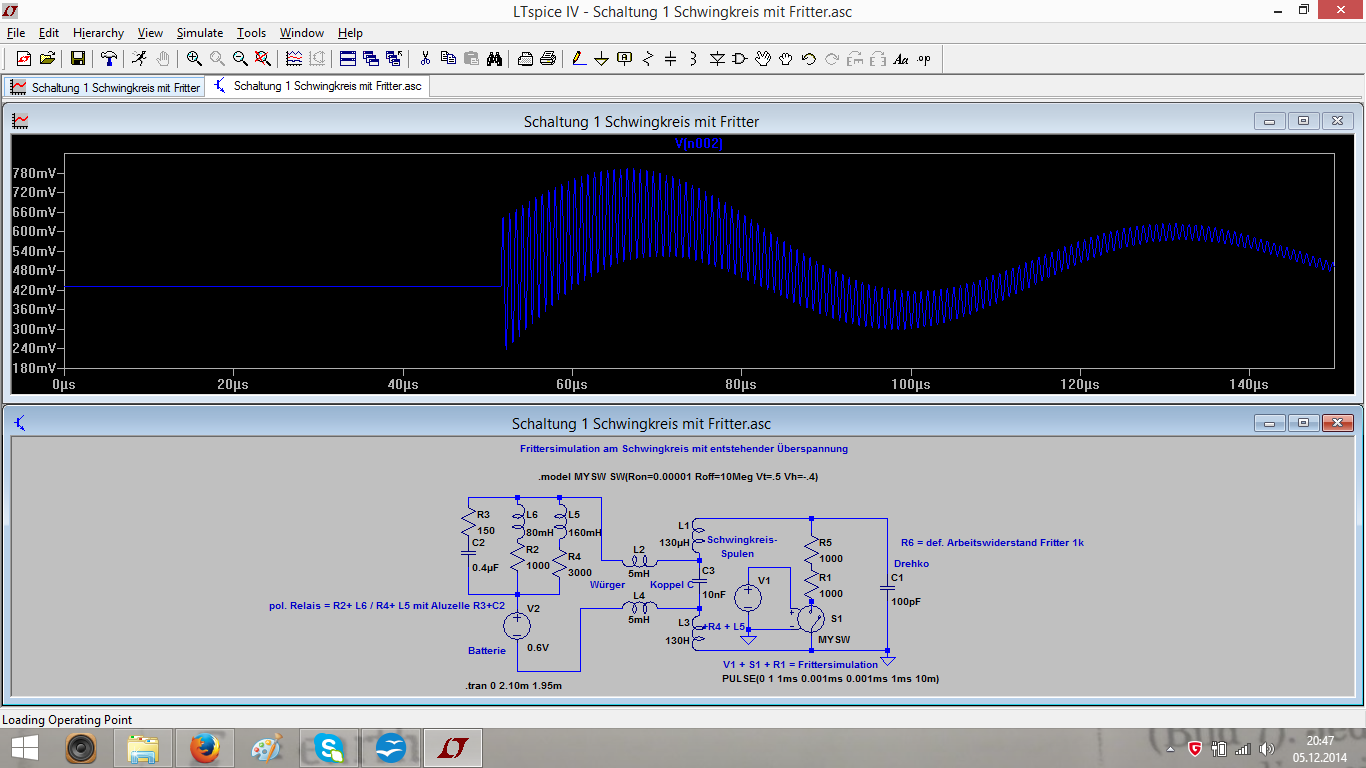Place a Ground symbol from toolbar
This screenshot has width=1366, height=768.
click(x=602, y=59)
